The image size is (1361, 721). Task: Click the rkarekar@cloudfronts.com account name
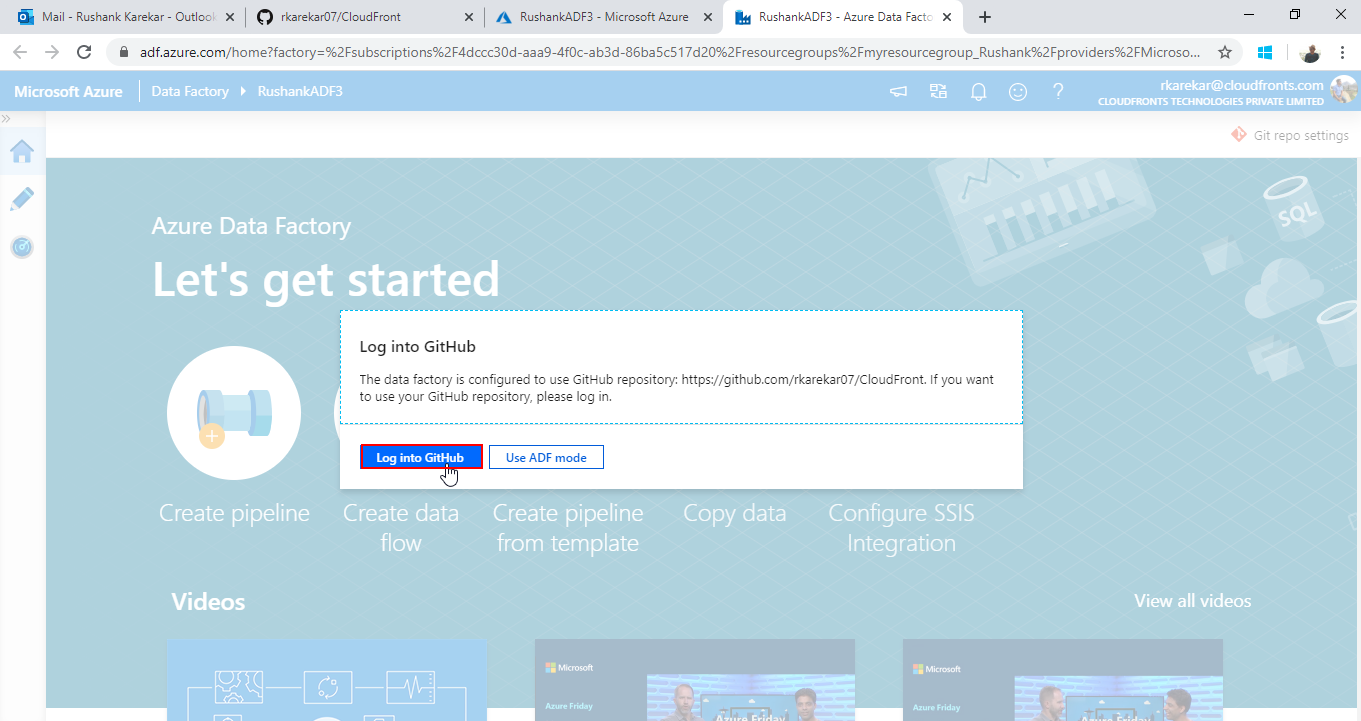point(1242,85)
